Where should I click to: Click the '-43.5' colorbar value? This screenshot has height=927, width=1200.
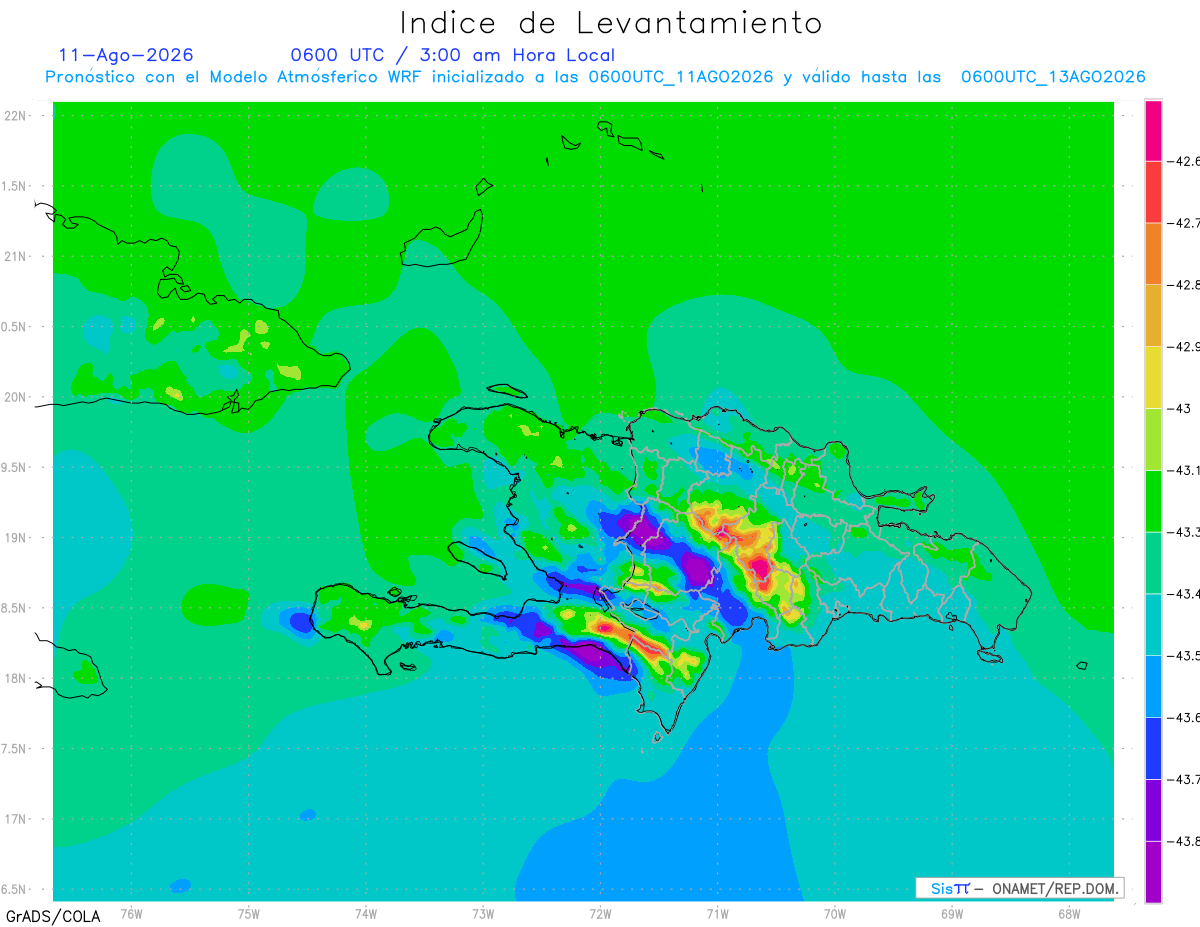point(1183,656)
